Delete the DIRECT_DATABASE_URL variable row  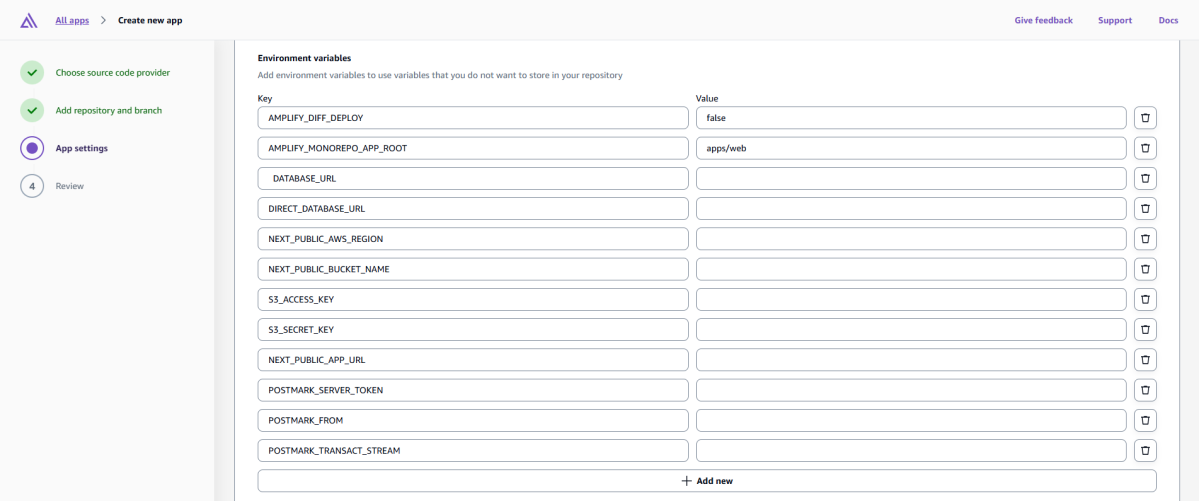tap(1145, 209)
